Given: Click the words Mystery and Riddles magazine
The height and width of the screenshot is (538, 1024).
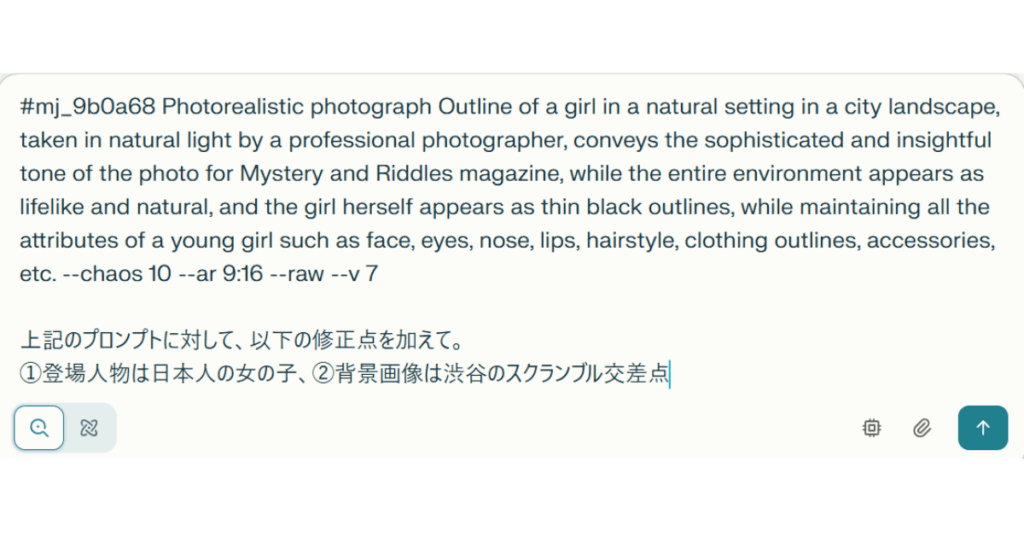Looking at the screenshot, I should point(400,173).
